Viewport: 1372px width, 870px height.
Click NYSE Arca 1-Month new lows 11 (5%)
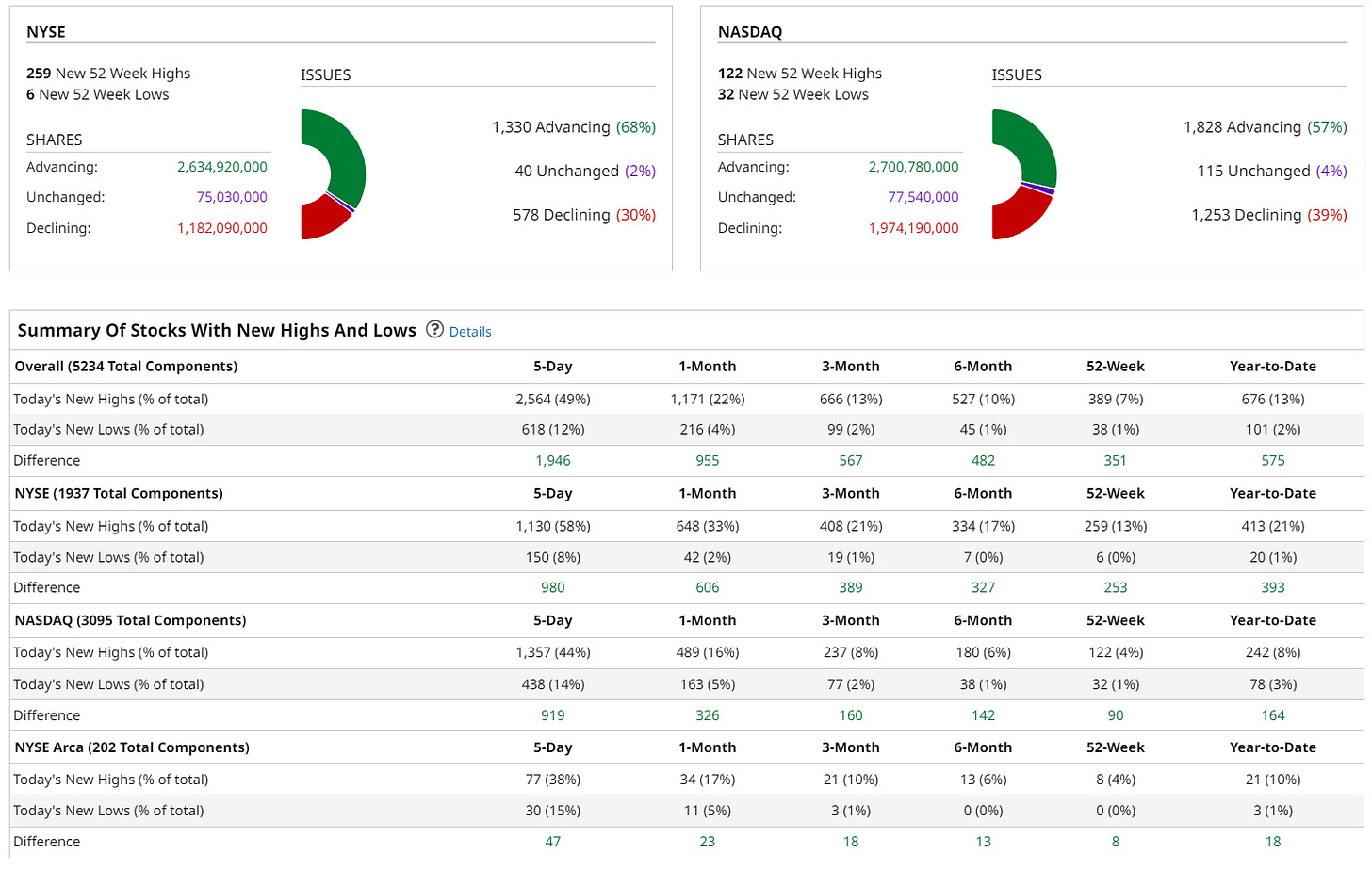coord(708,811)
